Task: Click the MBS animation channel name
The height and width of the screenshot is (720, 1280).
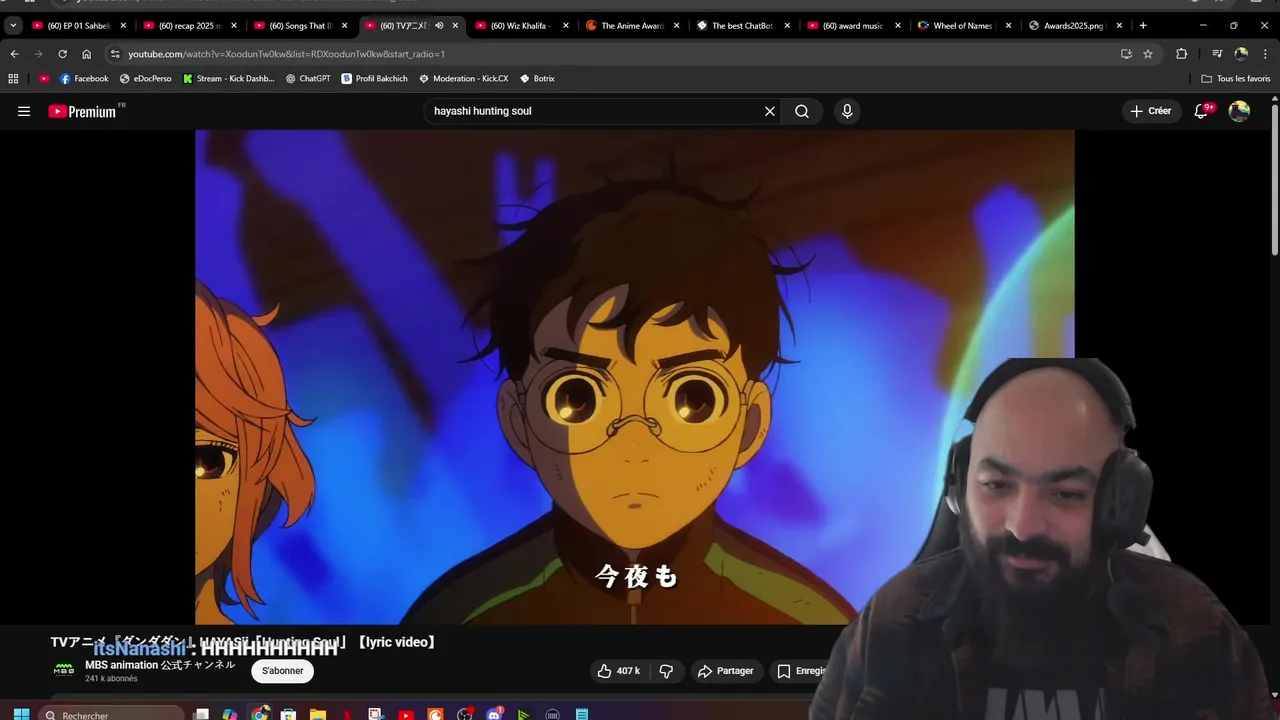Action: (160, 665)
